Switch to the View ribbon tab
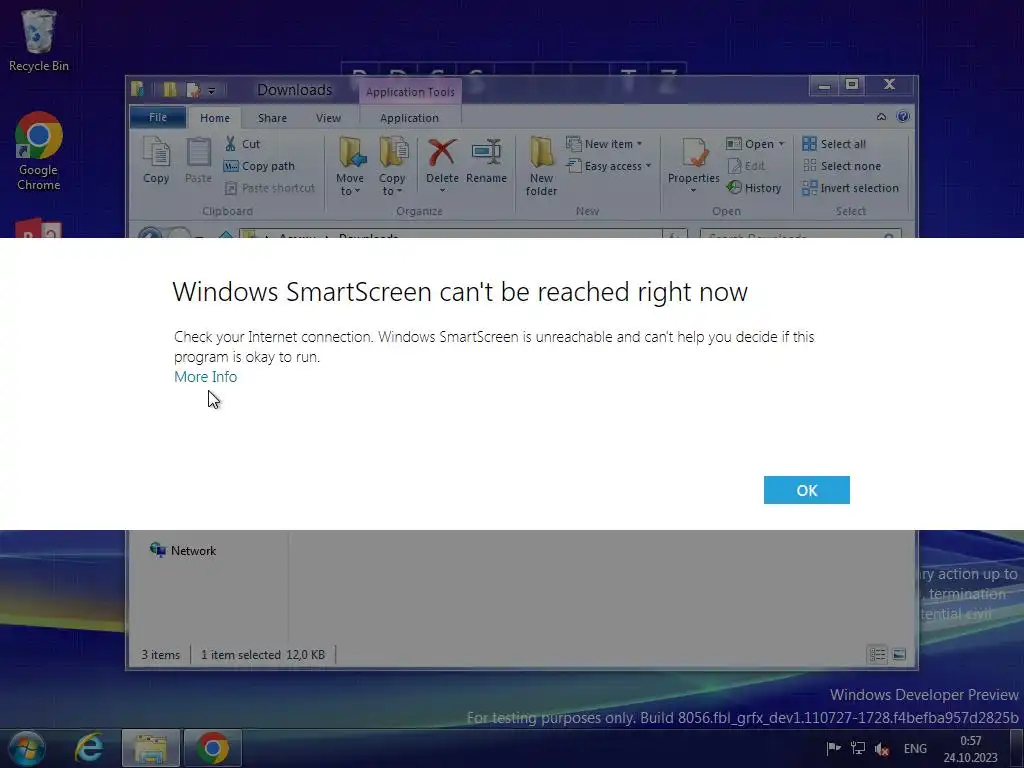The image size is (1024, 768). click(328, 118)
